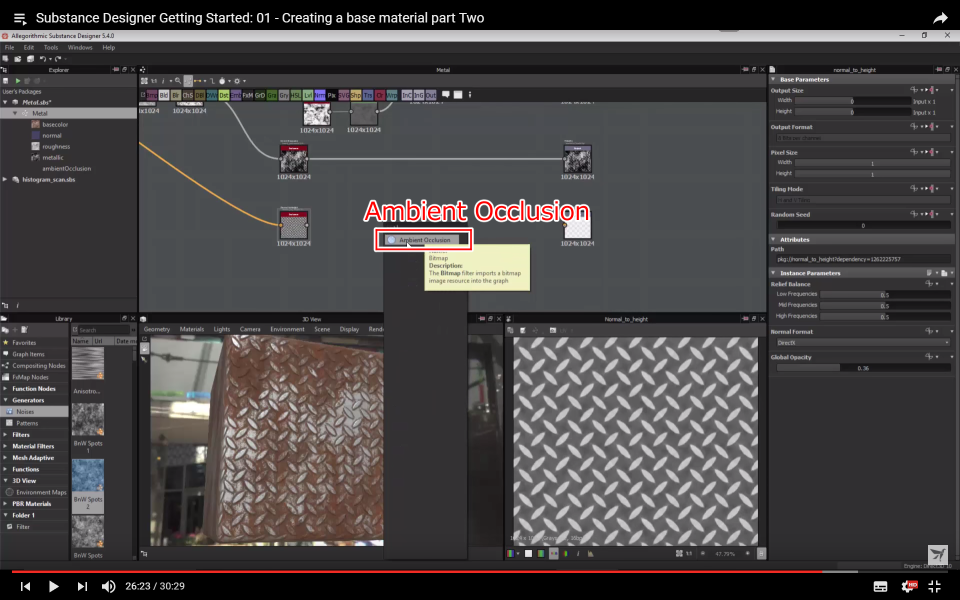Toggle info display in 2D view toolbar
This screenshot has height=600, width=960.
(578, 553)
